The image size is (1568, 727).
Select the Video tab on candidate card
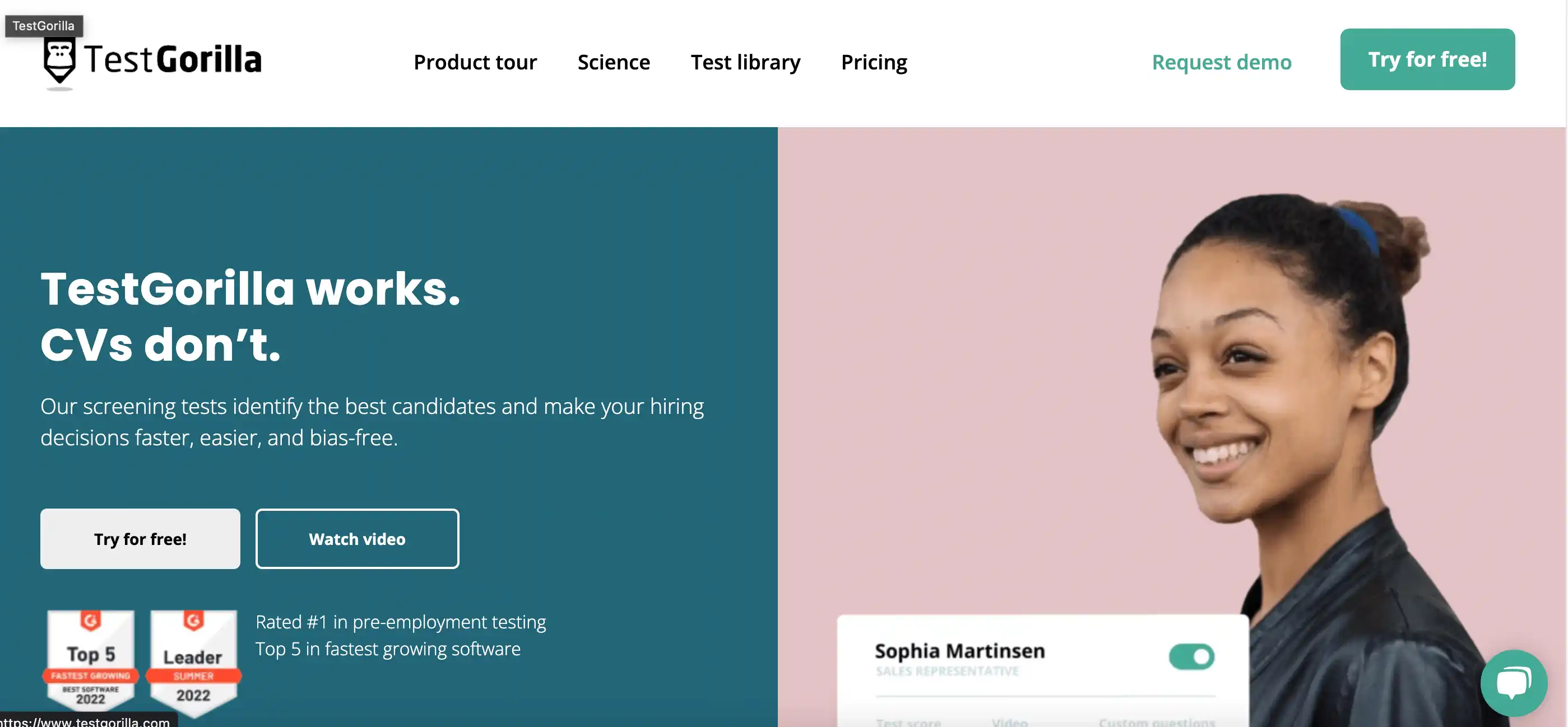1010,722
